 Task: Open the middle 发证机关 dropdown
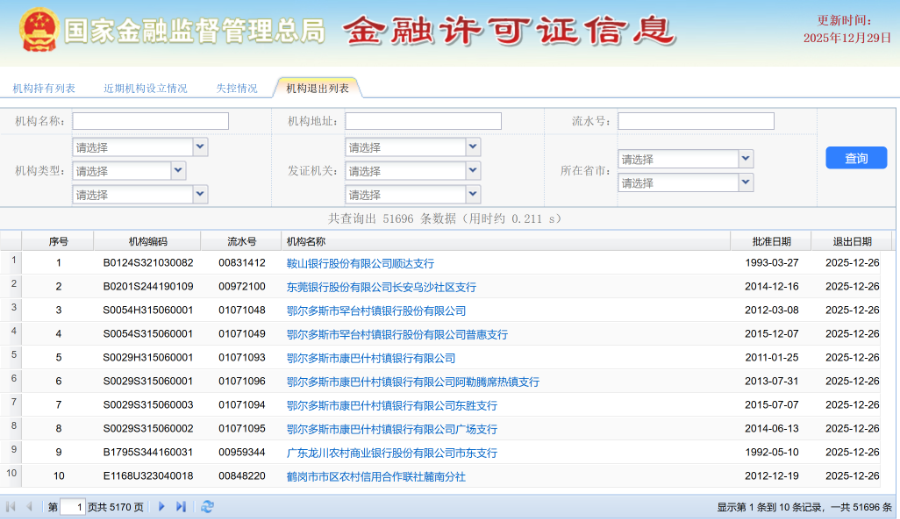pos(472,171)
